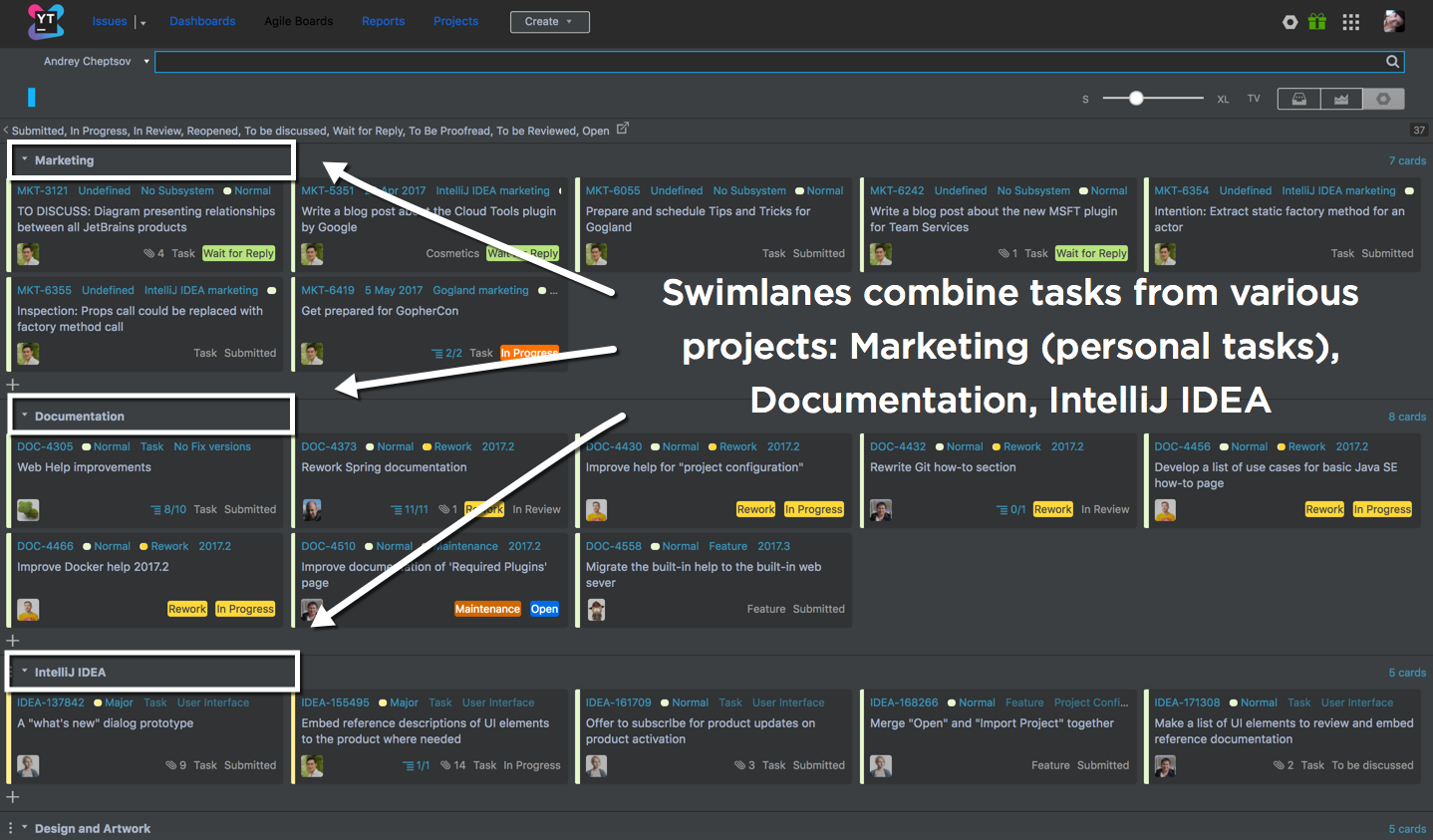1433x840 pixels.
Task: Click the "7 cards" count for Marketing
Action: click(1407, 161)
